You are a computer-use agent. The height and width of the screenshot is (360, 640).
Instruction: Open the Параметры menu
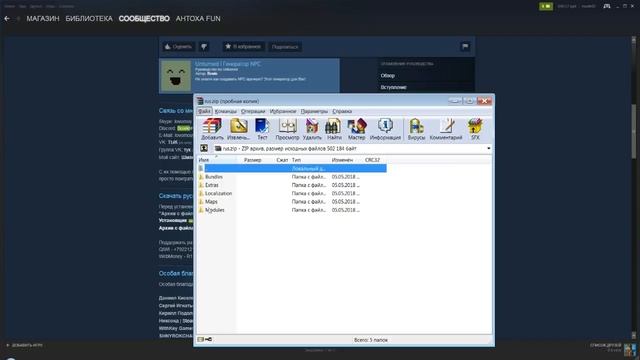coord(314,111)
